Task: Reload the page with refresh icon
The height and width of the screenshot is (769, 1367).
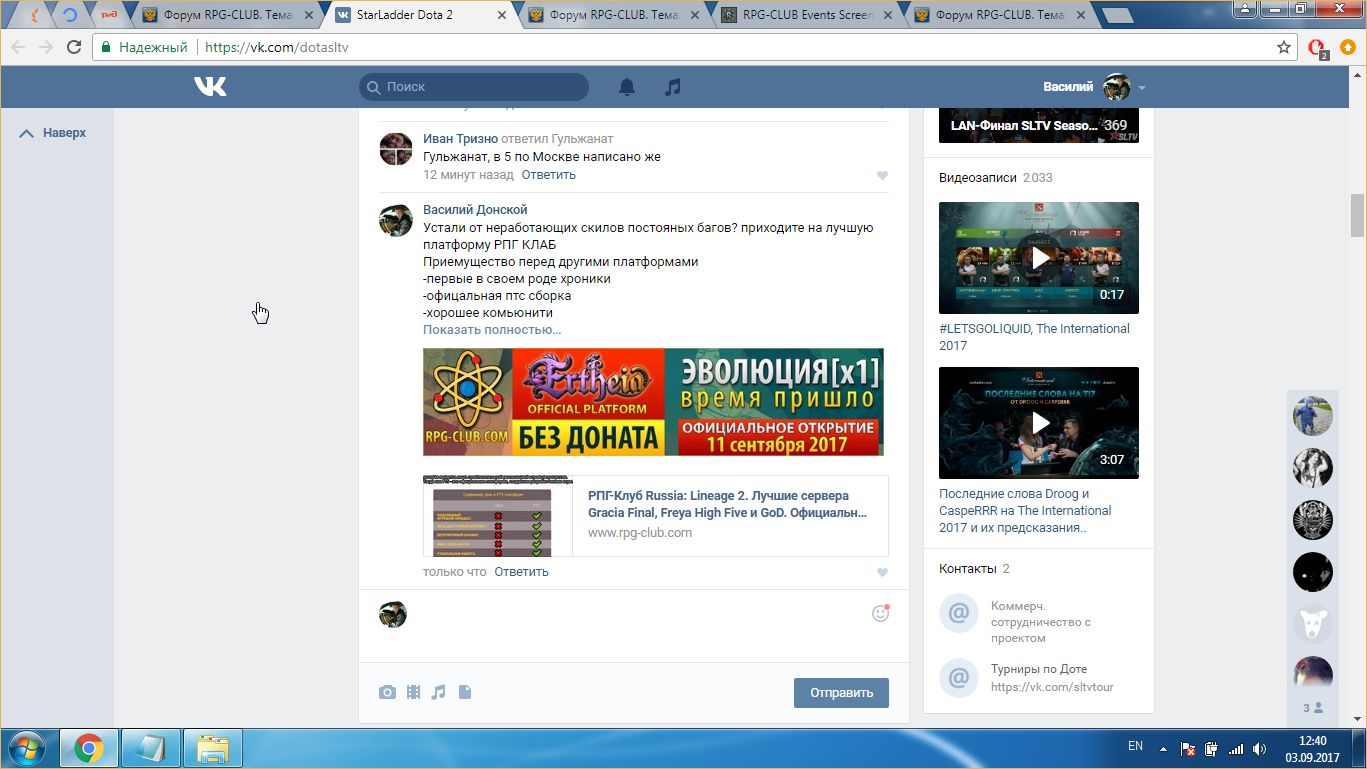Action: point(74,47)
